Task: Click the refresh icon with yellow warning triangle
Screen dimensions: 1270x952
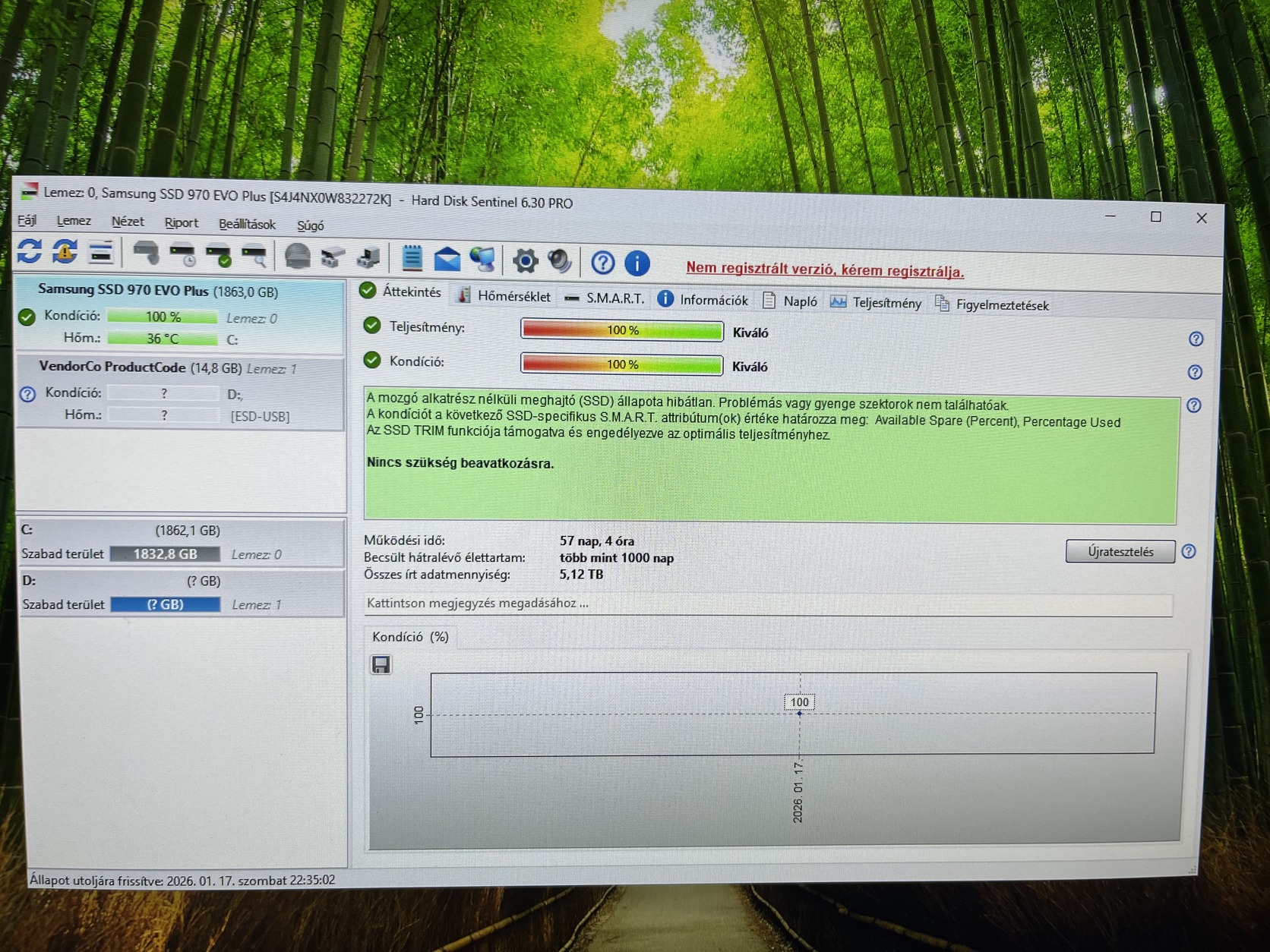Action: point(65,251)
